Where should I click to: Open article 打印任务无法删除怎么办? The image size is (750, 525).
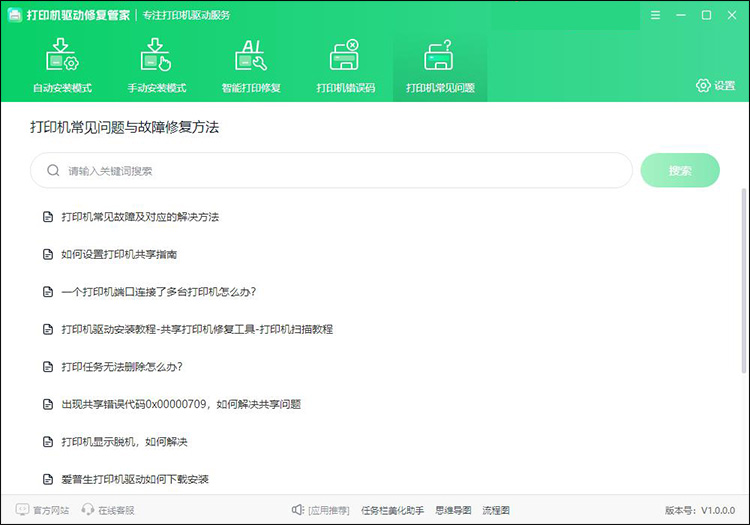121,366
